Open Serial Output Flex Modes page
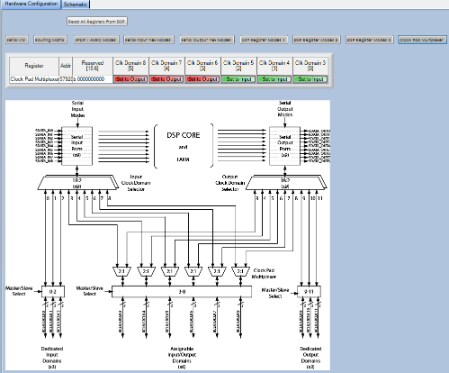 pos(207,40)
